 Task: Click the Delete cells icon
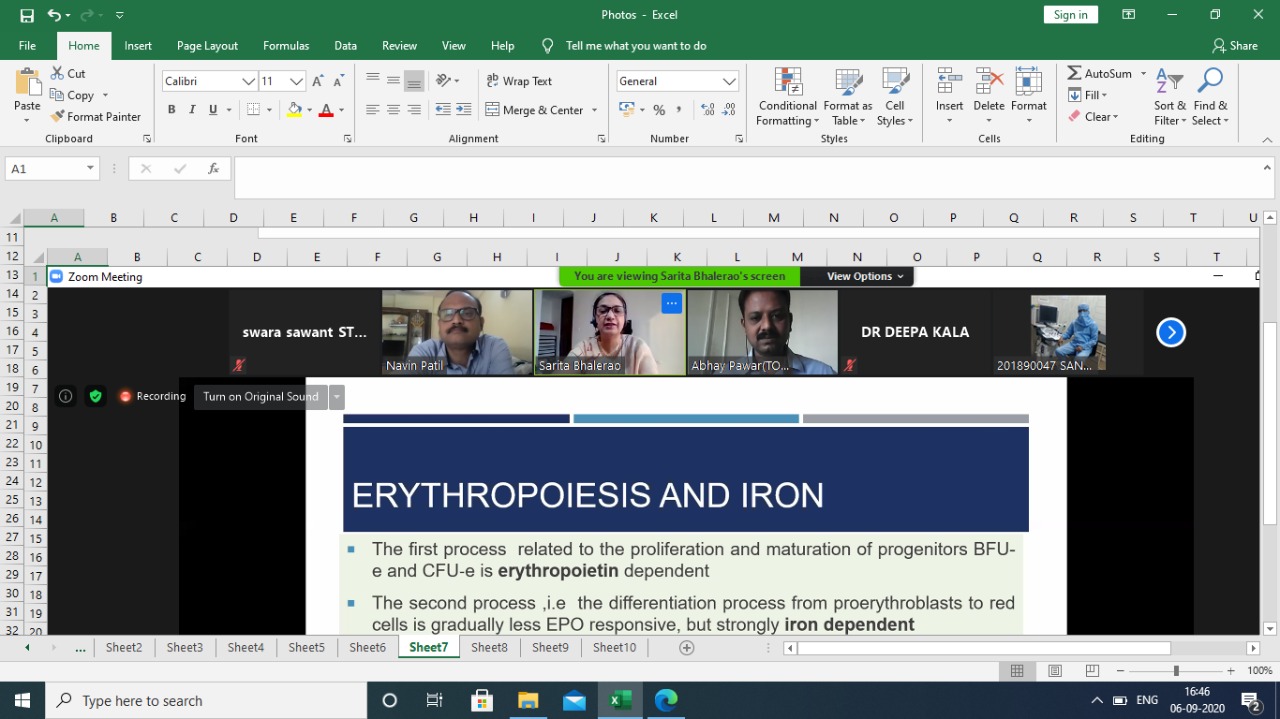[988, 84]
